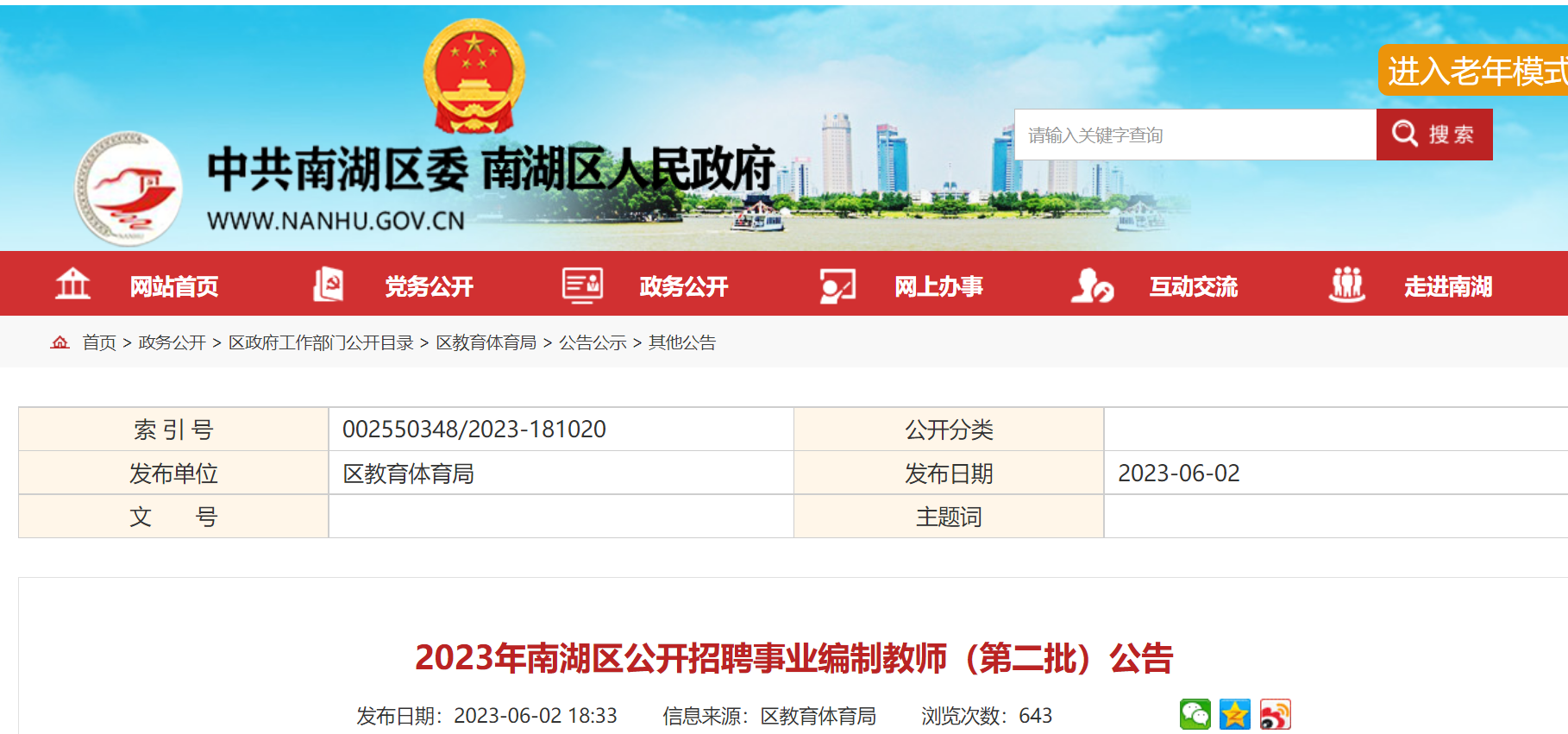The width and height of the screenshot is (1568, 734).
Task: Go to 政务公开 breadcrumb link
Action: [x=172, y=342]
